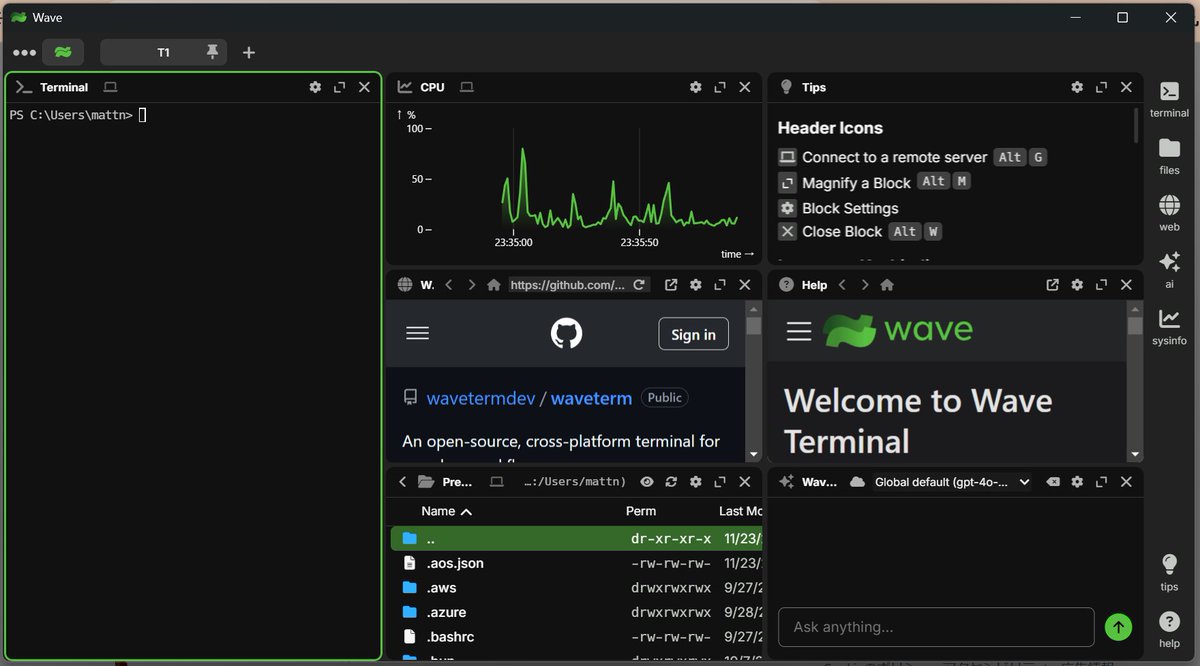
Task: Select the .azure folder
Action: 576,612
